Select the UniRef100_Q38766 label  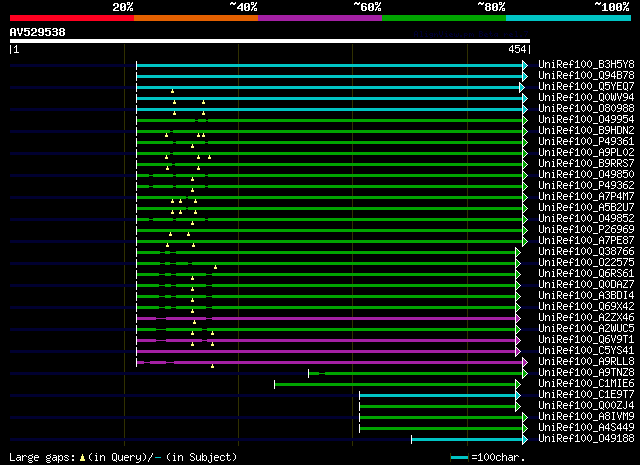click(586, 252)
